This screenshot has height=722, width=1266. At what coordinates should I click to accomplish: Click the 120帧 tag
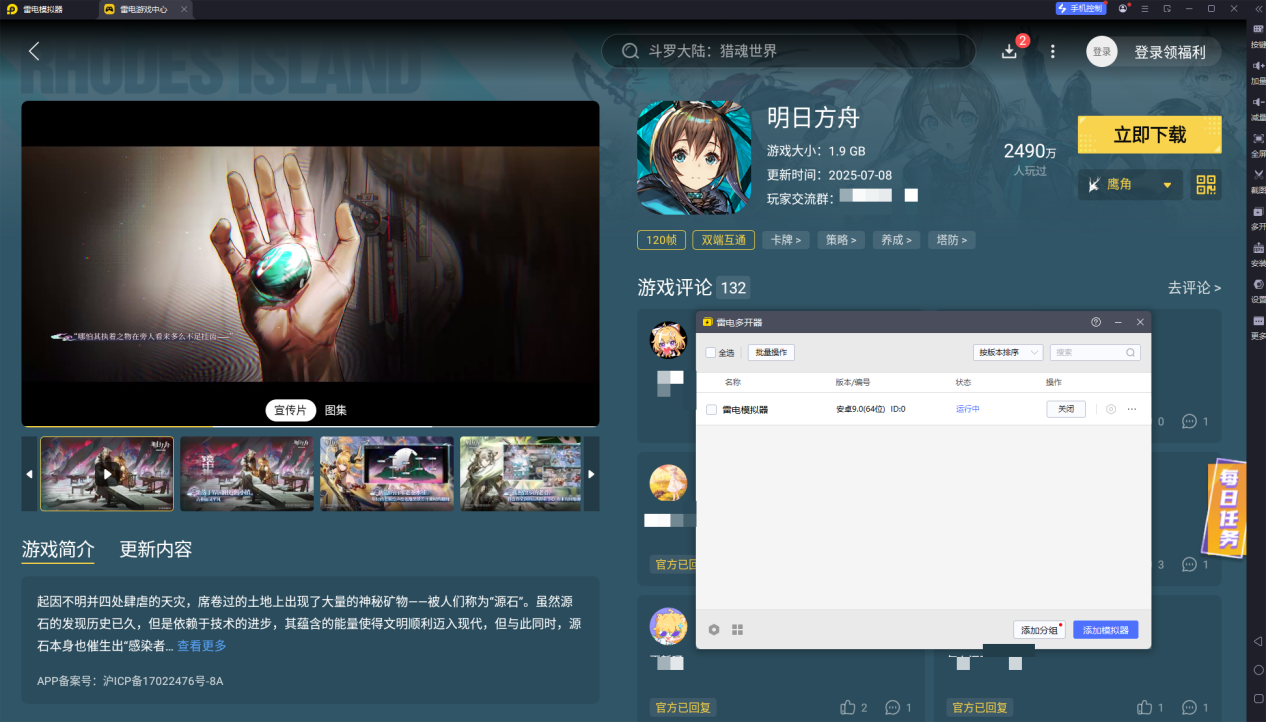661,240
